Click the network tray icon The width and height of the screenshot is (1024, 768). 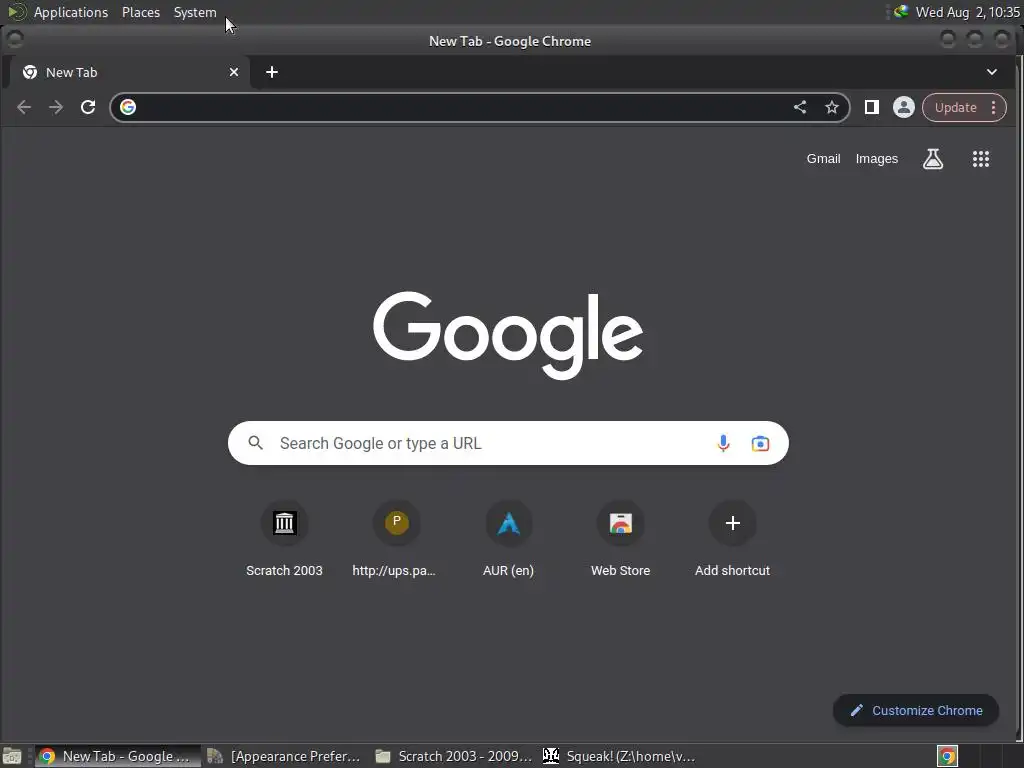[901, 11]
